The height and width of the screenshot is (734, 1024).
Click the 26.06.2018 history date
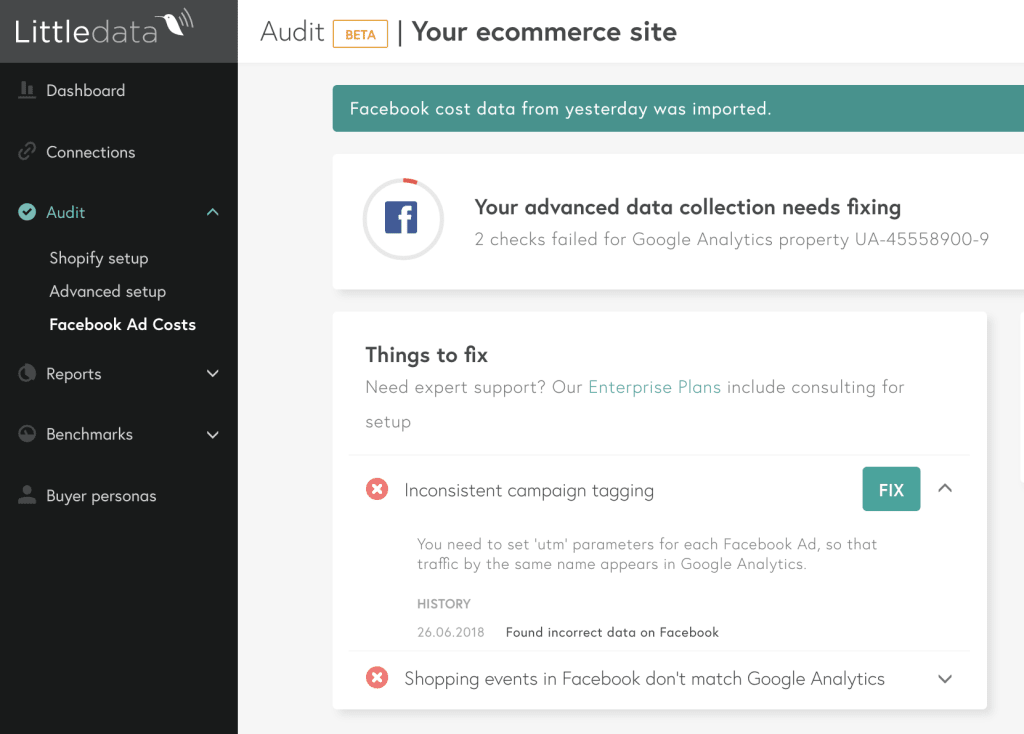coord(451,632)
